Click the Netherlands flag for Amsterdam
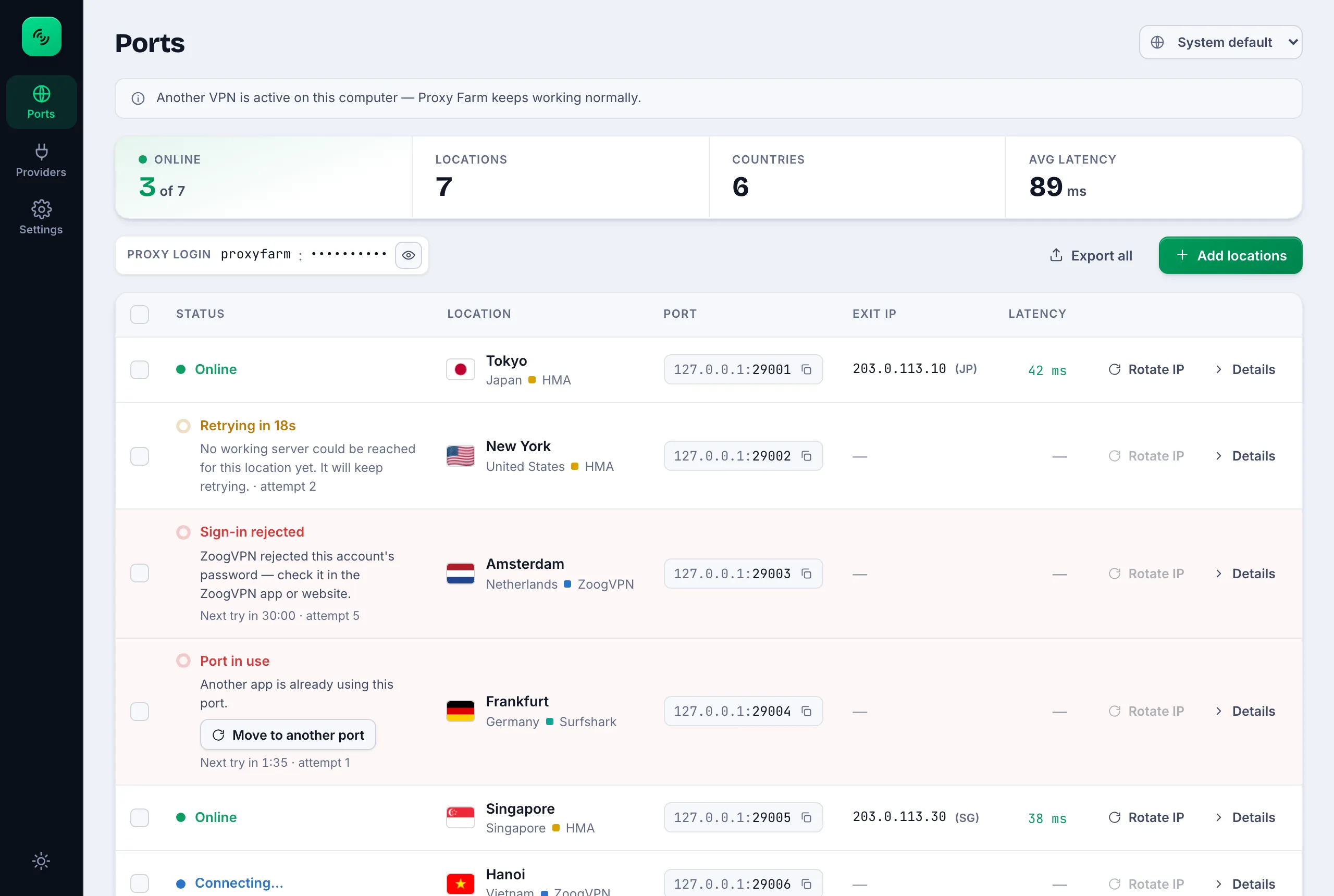The image size is (1334, 896). click(460, 574)
